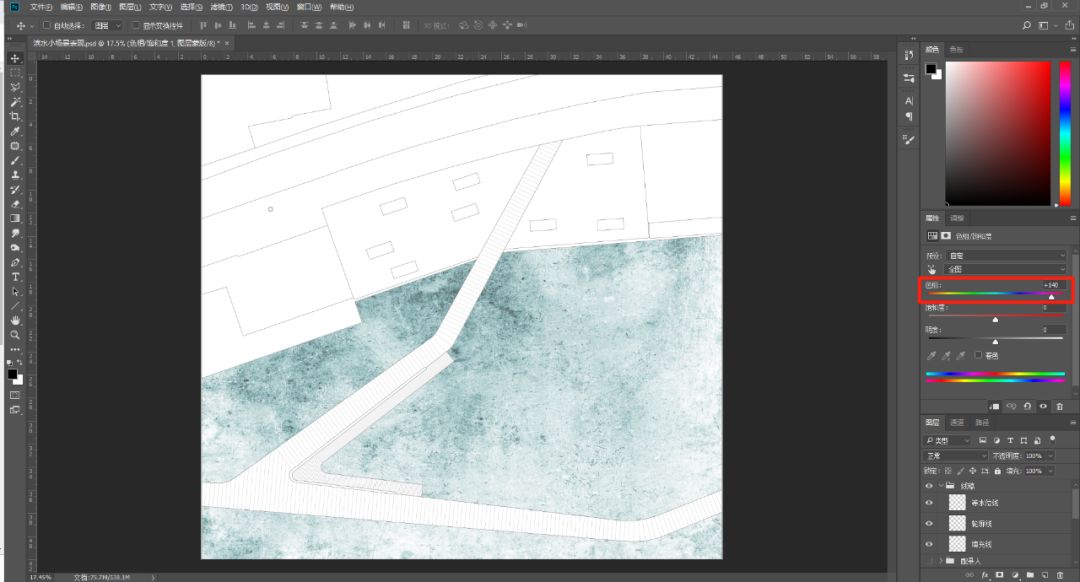The width and height of the screenshot is (1080, 582).
Task: Toggle Quick Mask mode icon
Action: tap(15, 395)
